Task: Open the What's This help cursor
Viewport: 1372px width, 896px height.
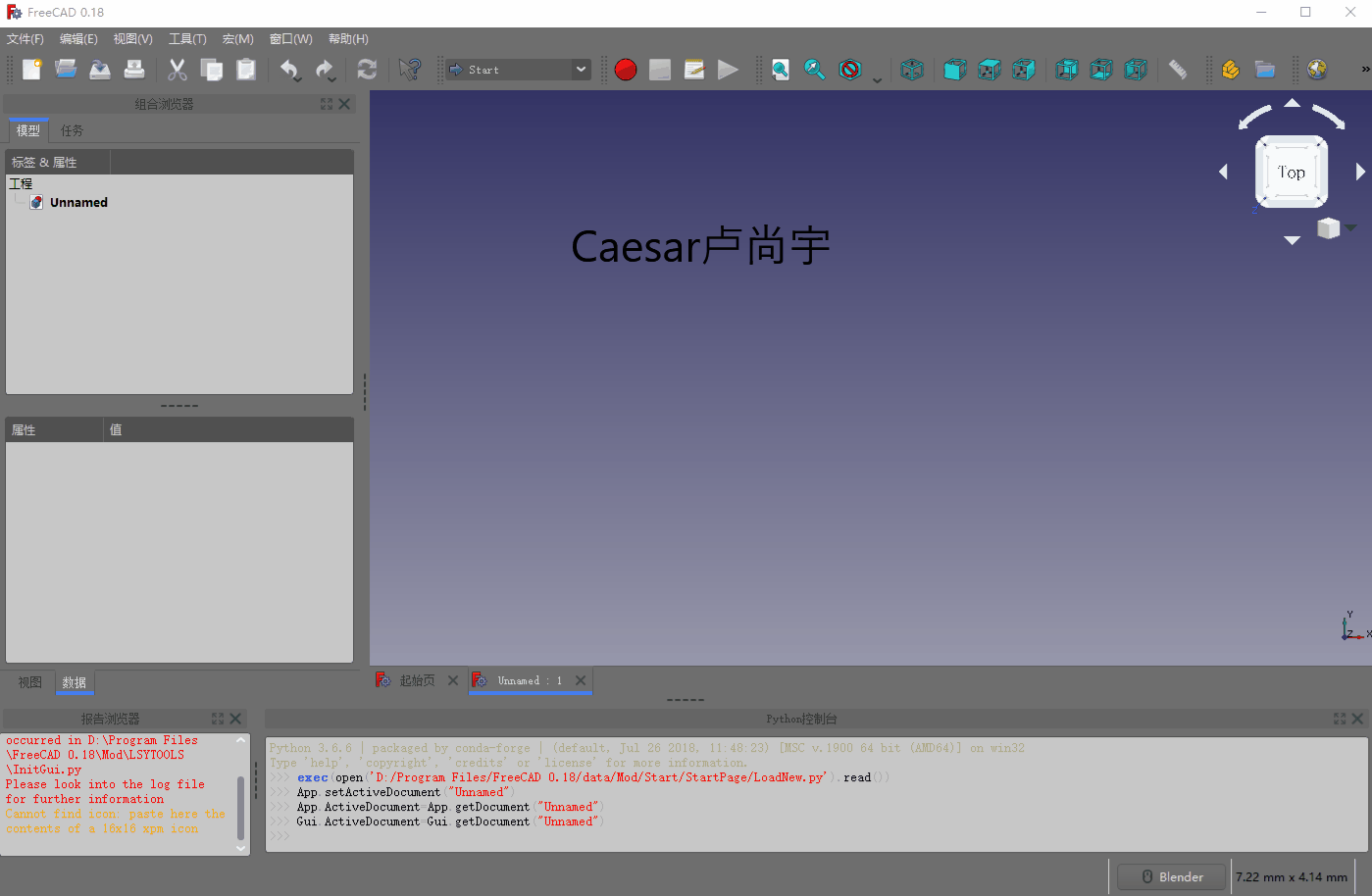Action: coord(411,70)
